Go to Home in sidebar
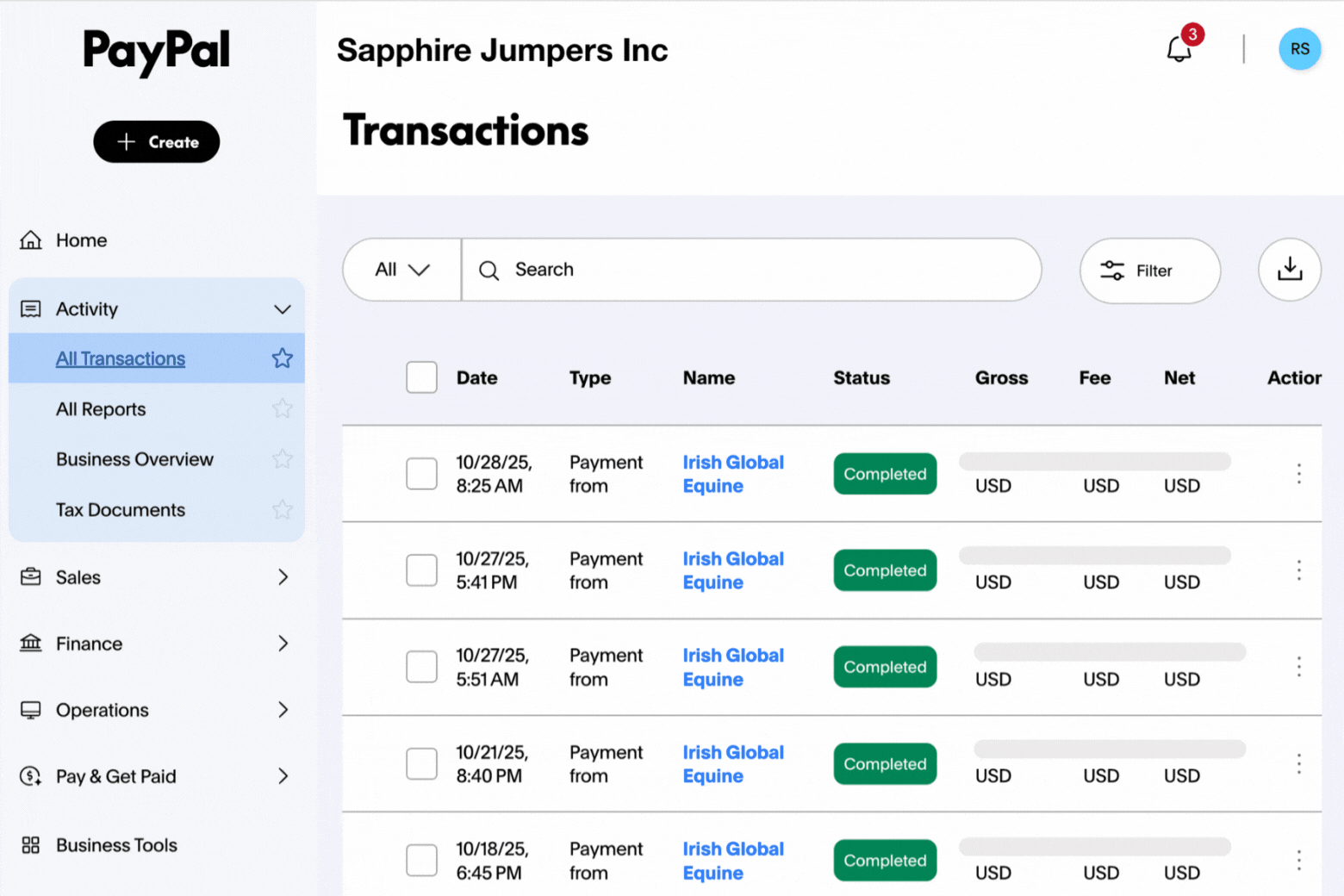The width and height of the screenshot is (1344, 896). coord(81,240)
